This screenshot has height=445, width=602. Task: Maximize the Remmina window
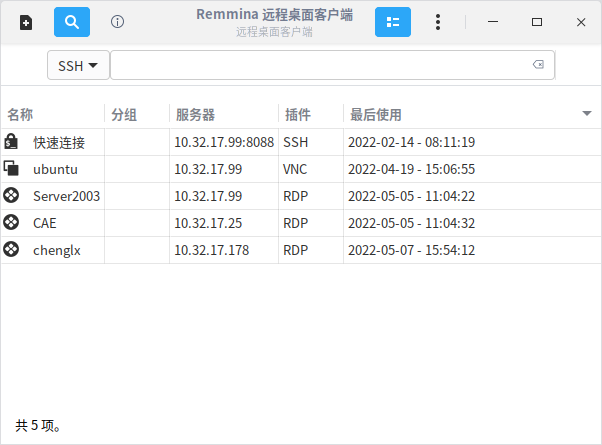[537, 22]
